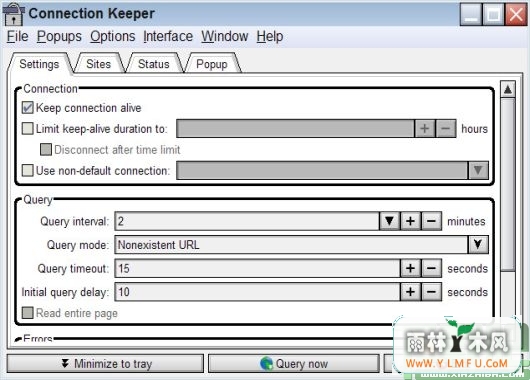Open the Options menu
This screenshot has width=530, height=380.
(x=113, y=36)
